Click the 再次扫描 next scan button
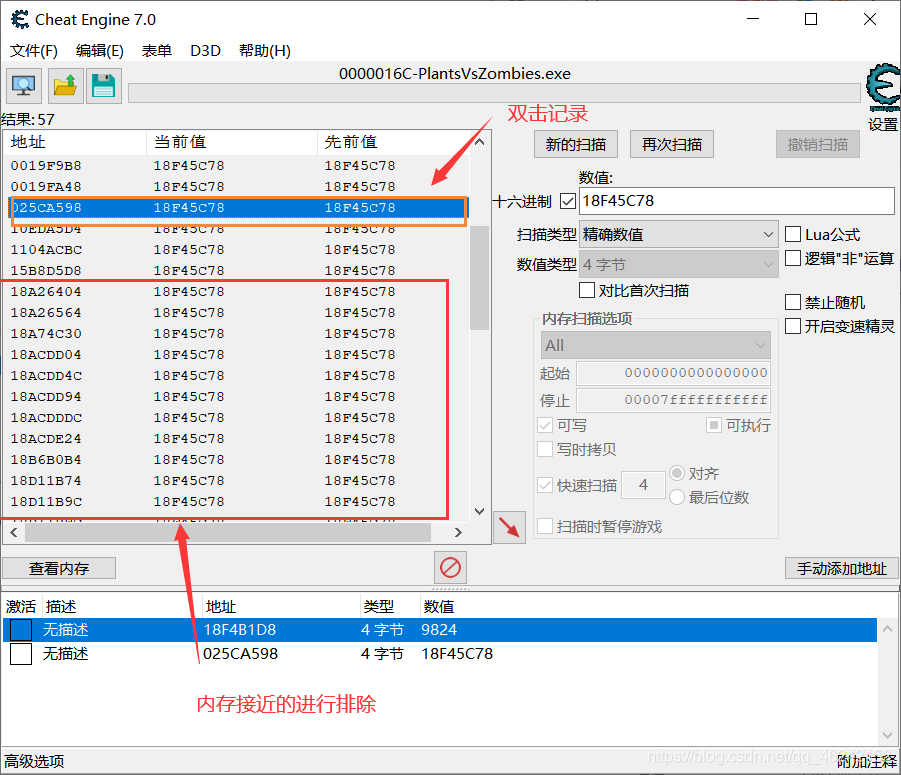This screenshot has width=901, height=775. click(672, 144)
